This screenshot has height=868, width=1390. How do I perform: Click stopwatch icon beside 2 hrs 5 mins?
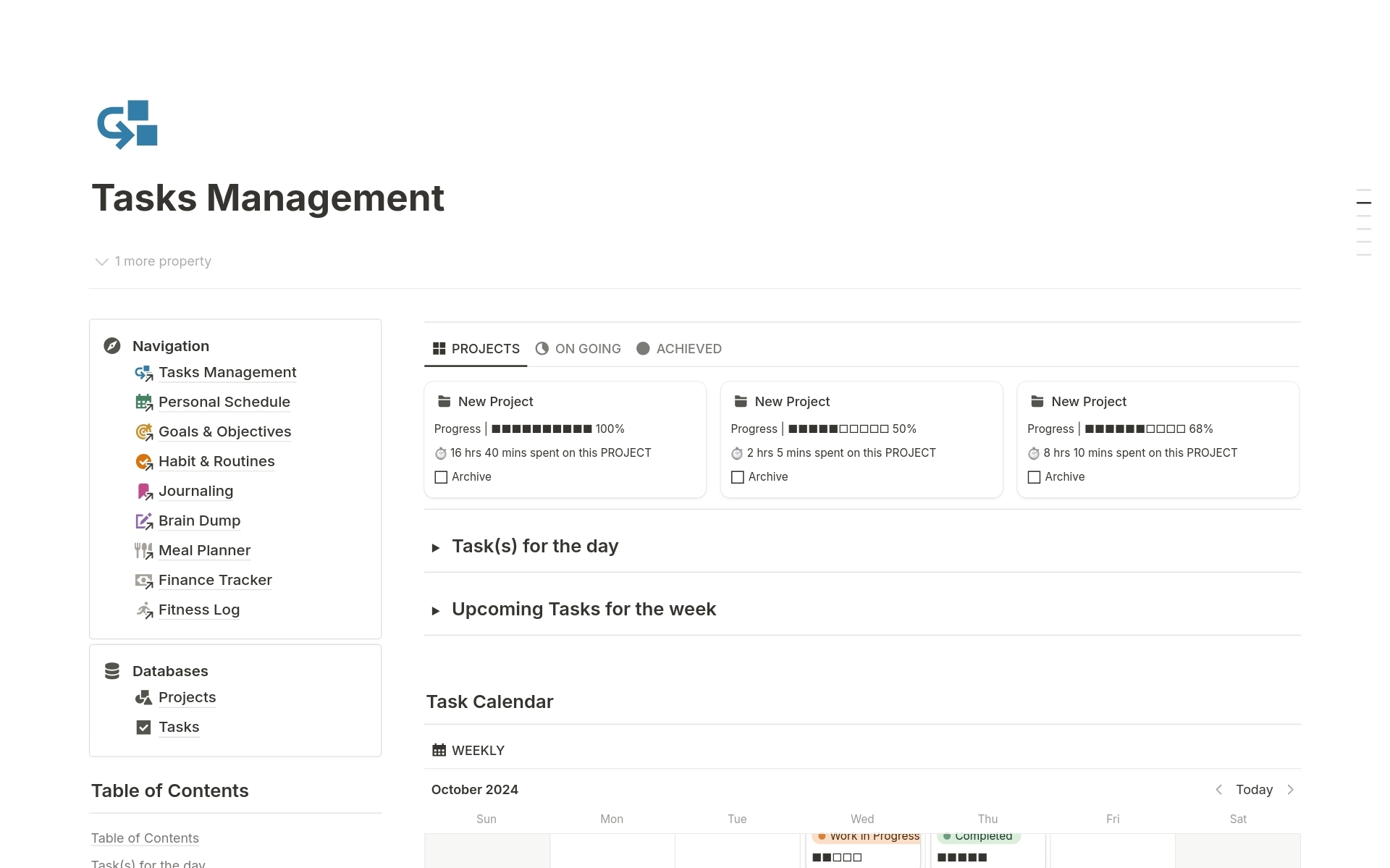pos(737,453)
